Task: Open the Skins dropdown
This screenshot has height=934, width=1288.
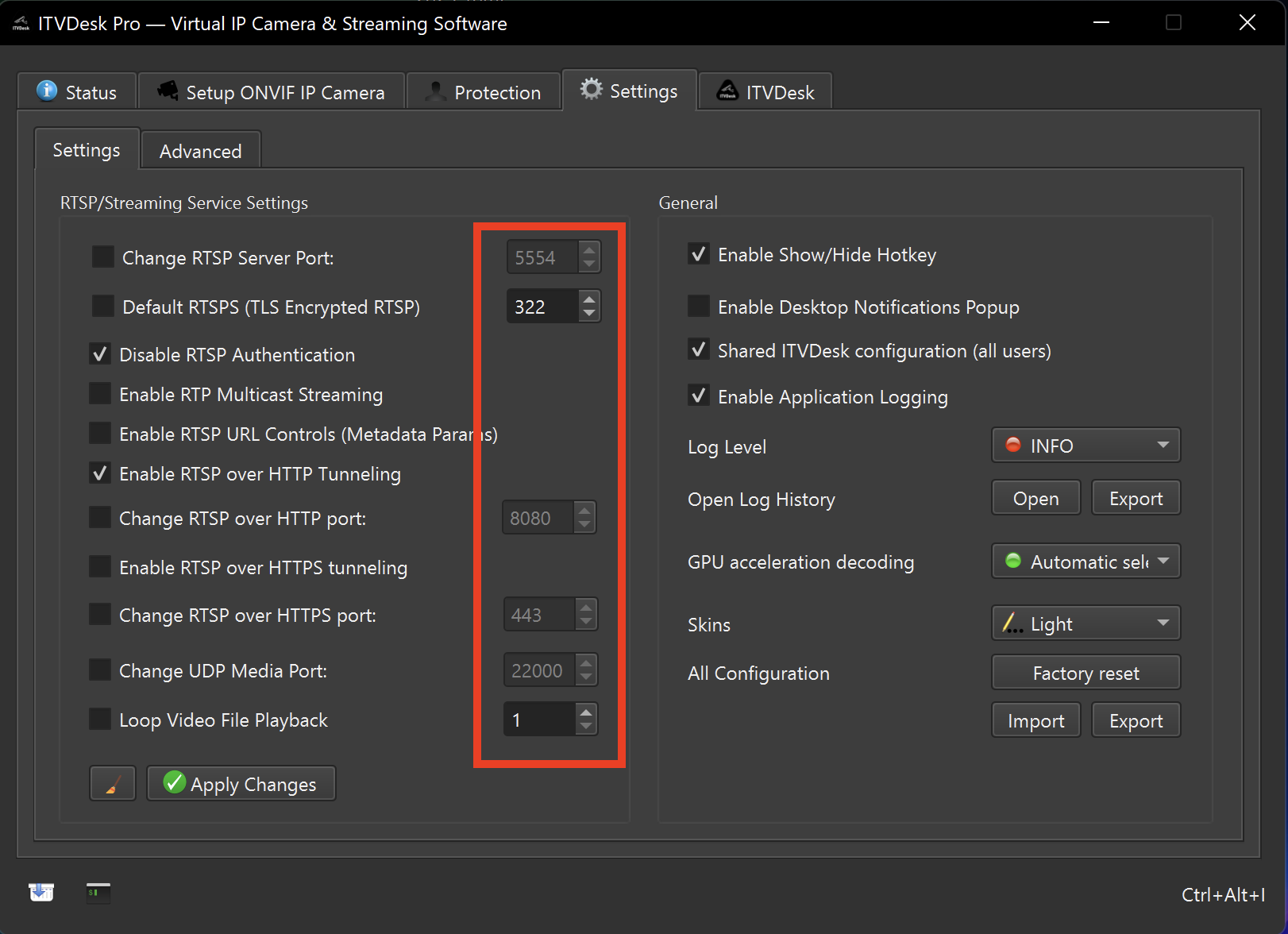Action: (x=1086, y=623)
